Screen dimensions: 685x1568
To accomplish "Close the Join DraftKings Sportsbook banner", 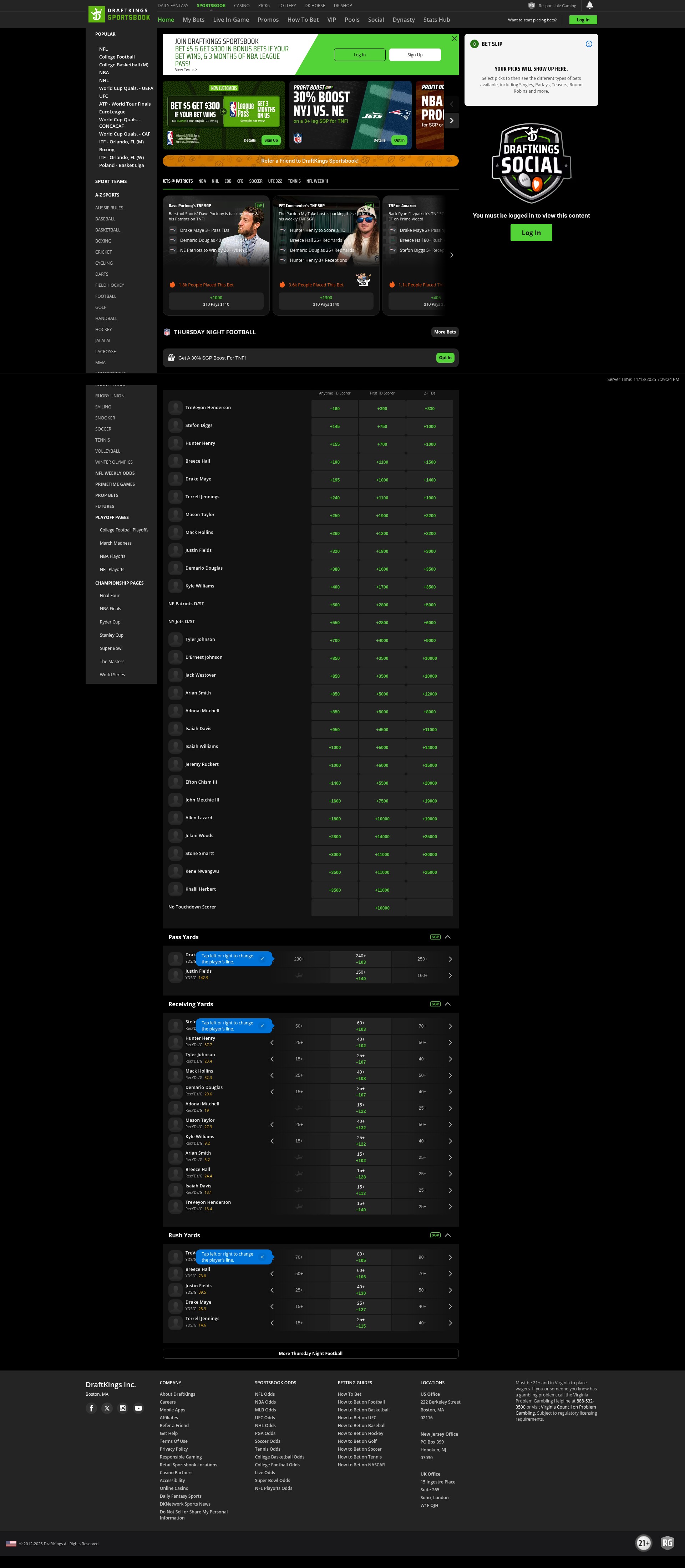I will point(454,39).
